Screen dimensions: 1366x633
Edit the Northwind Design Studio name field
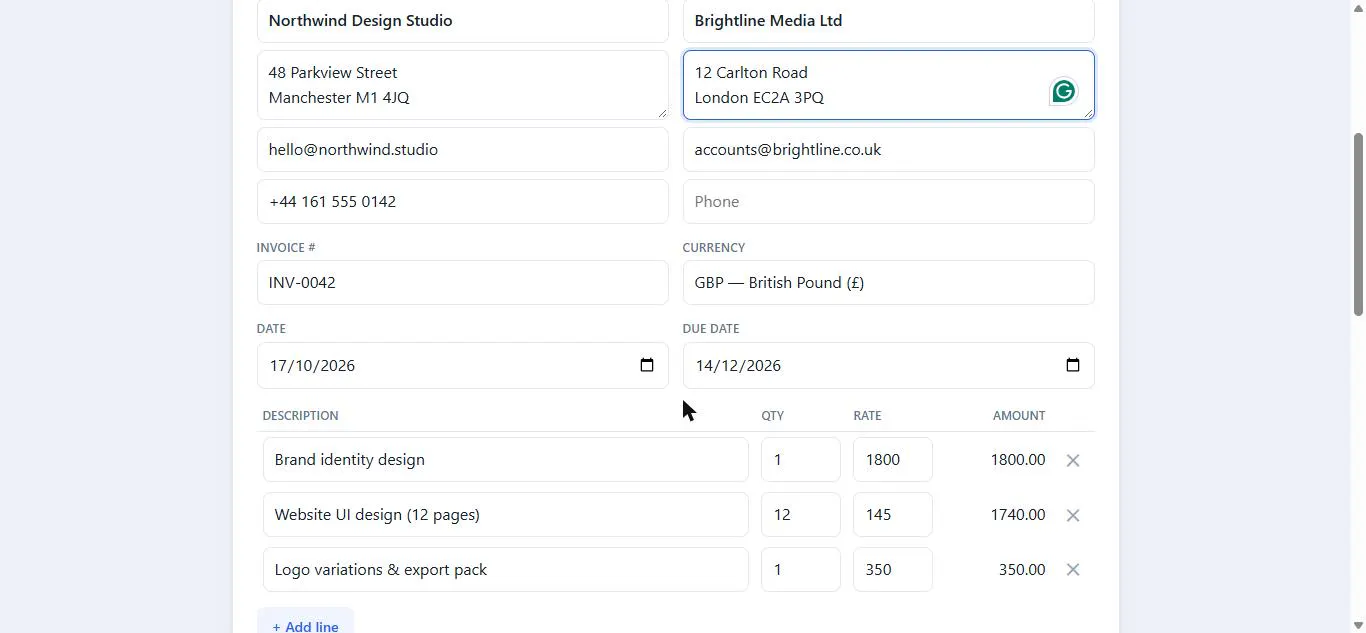pyautogui.click(x=462, y=21)
